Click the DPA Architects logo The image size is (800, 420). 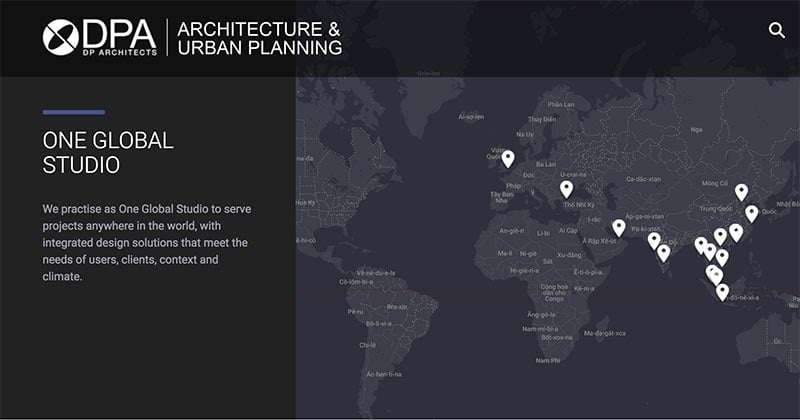pyautogui.click(x=100, y=37)
